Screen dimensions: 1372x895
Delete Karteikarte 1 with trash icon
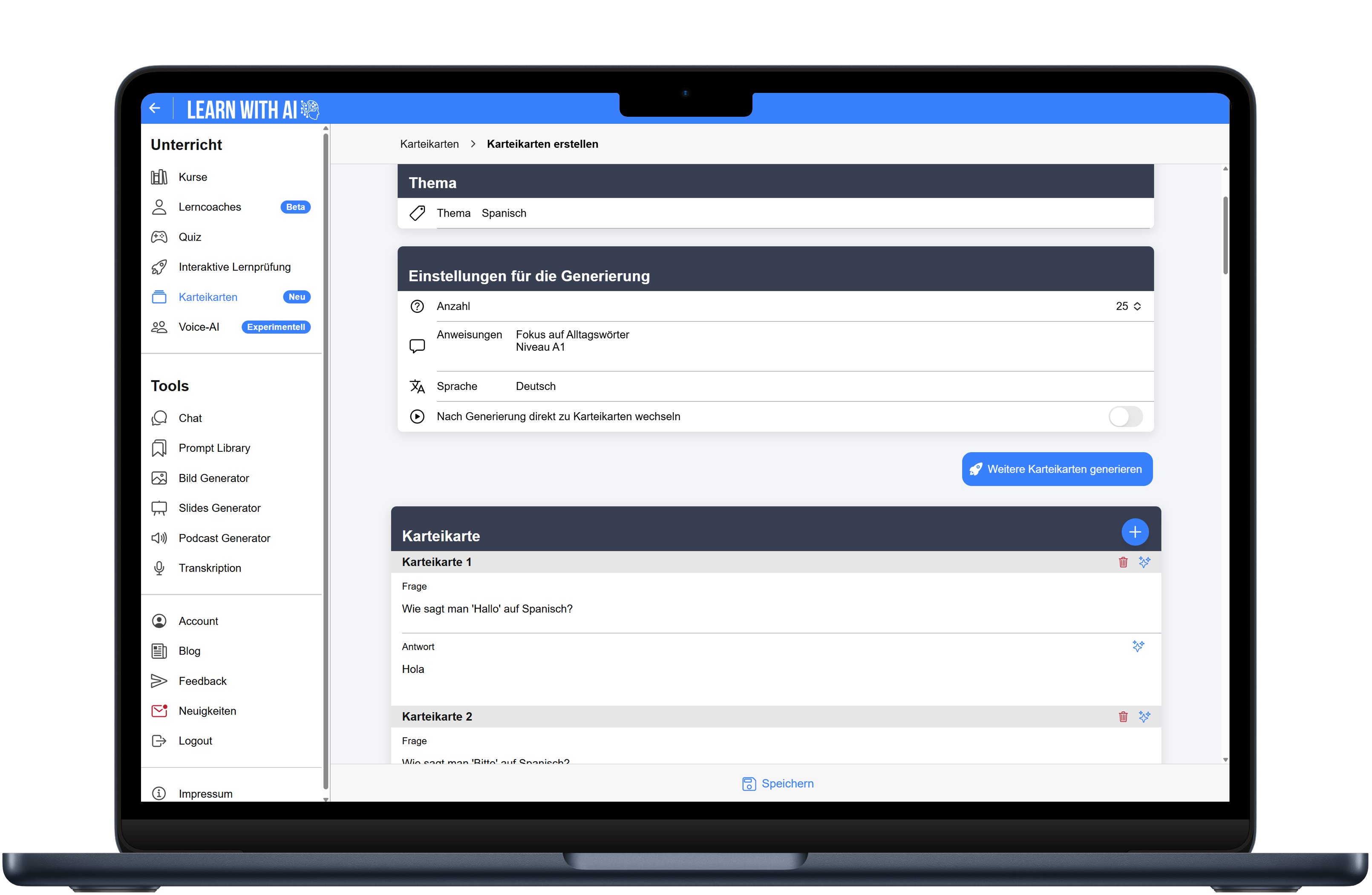coord(1123,562)
